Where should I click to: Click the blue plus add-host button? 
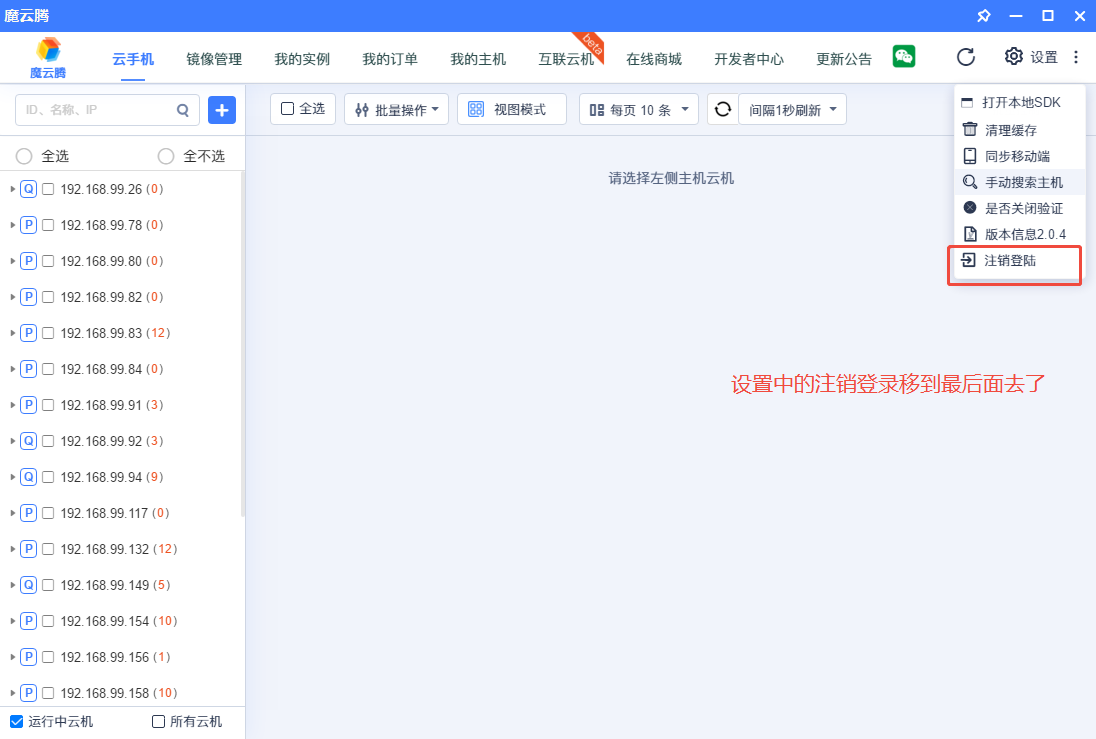coord(222,110)
